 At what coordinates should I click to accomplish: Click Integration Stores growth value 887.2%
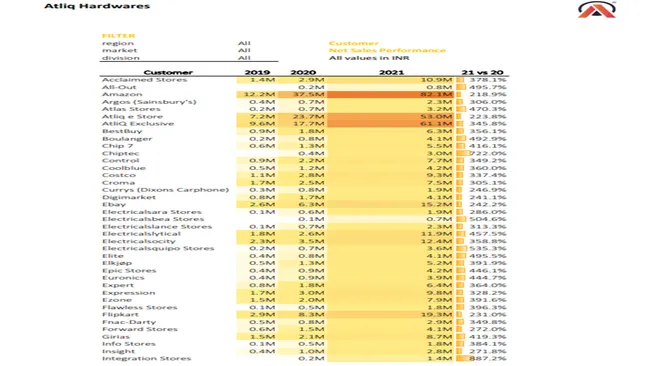[488, 359]
